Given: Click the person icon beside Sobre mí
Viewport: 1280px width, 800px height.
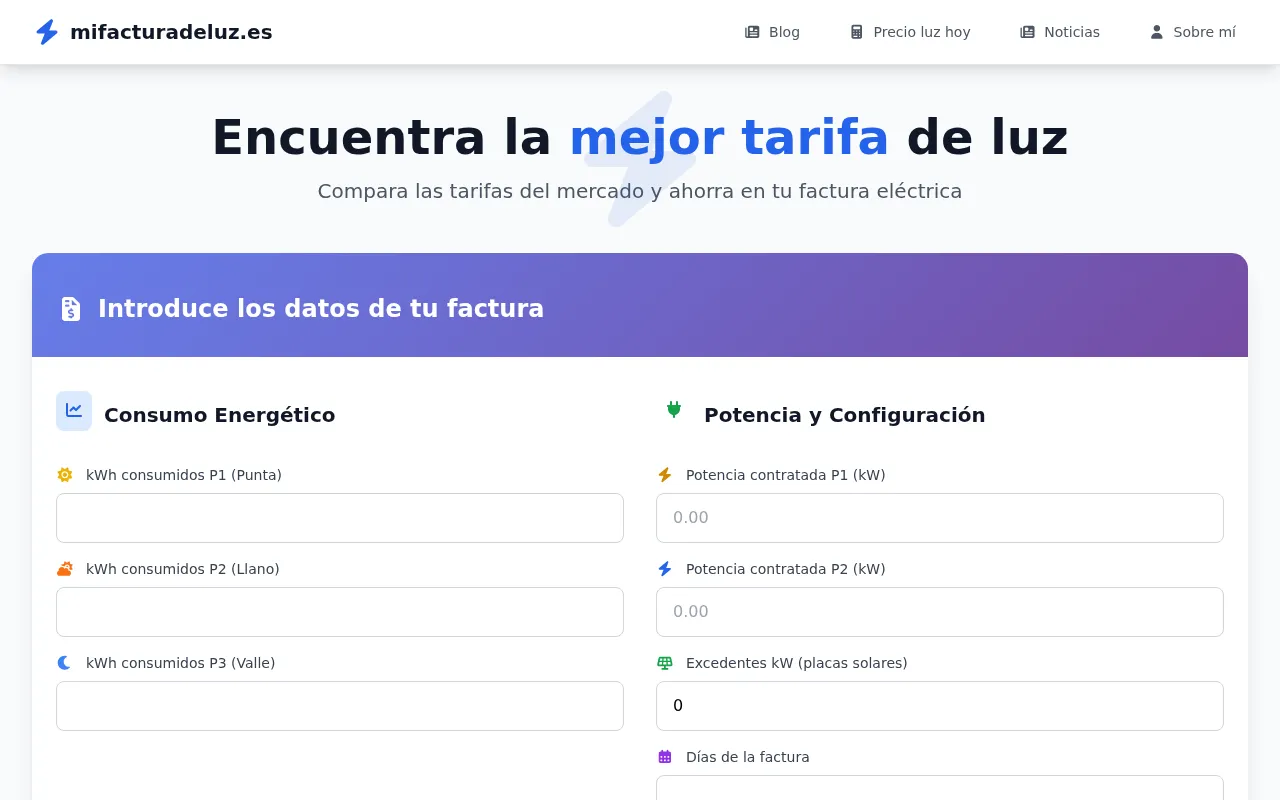Looking at the screenshot, I should (x=1157, y=32).
